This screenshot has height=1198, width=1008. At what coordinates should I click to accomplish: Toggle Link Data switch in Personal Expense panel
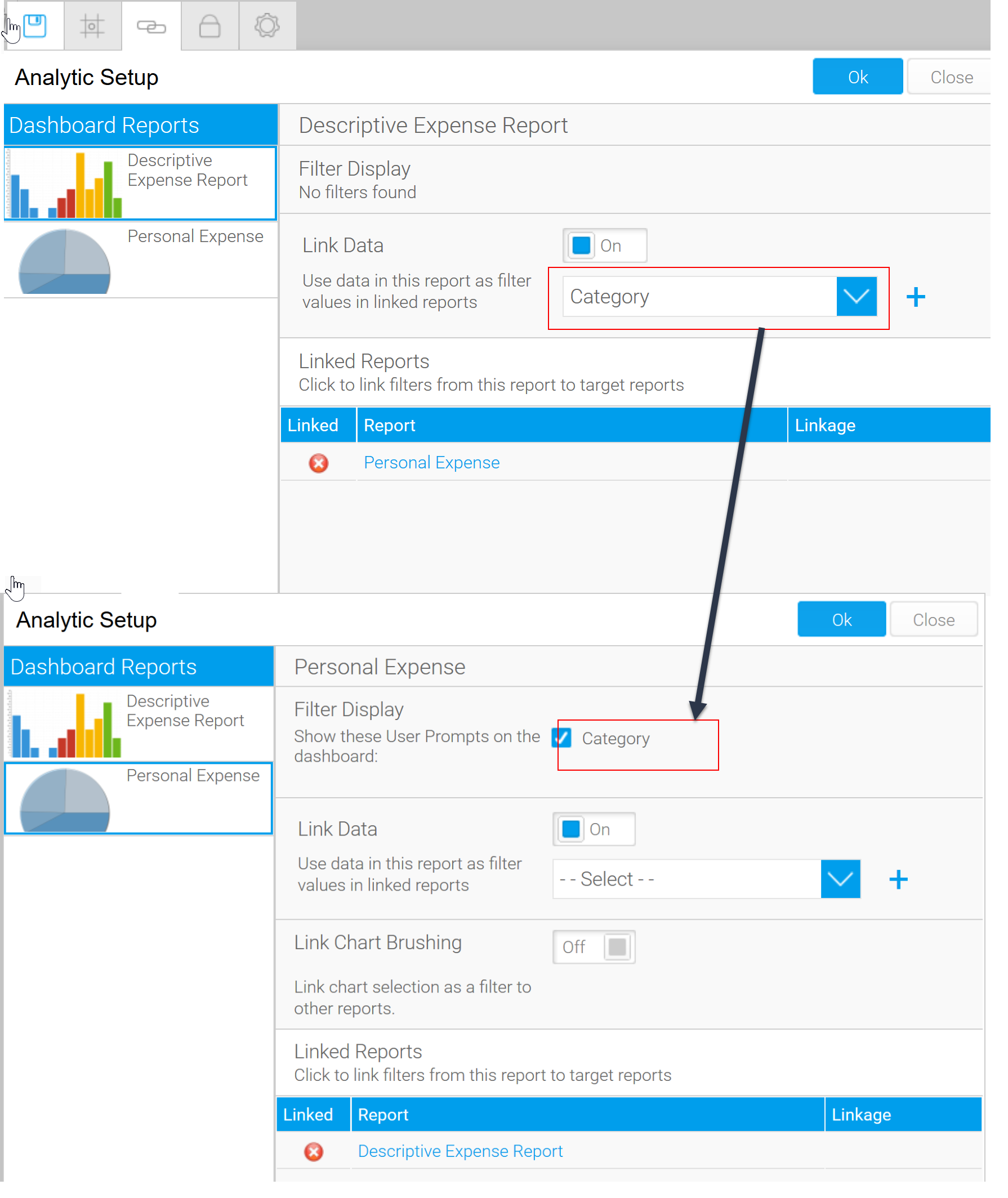[593, 829]
